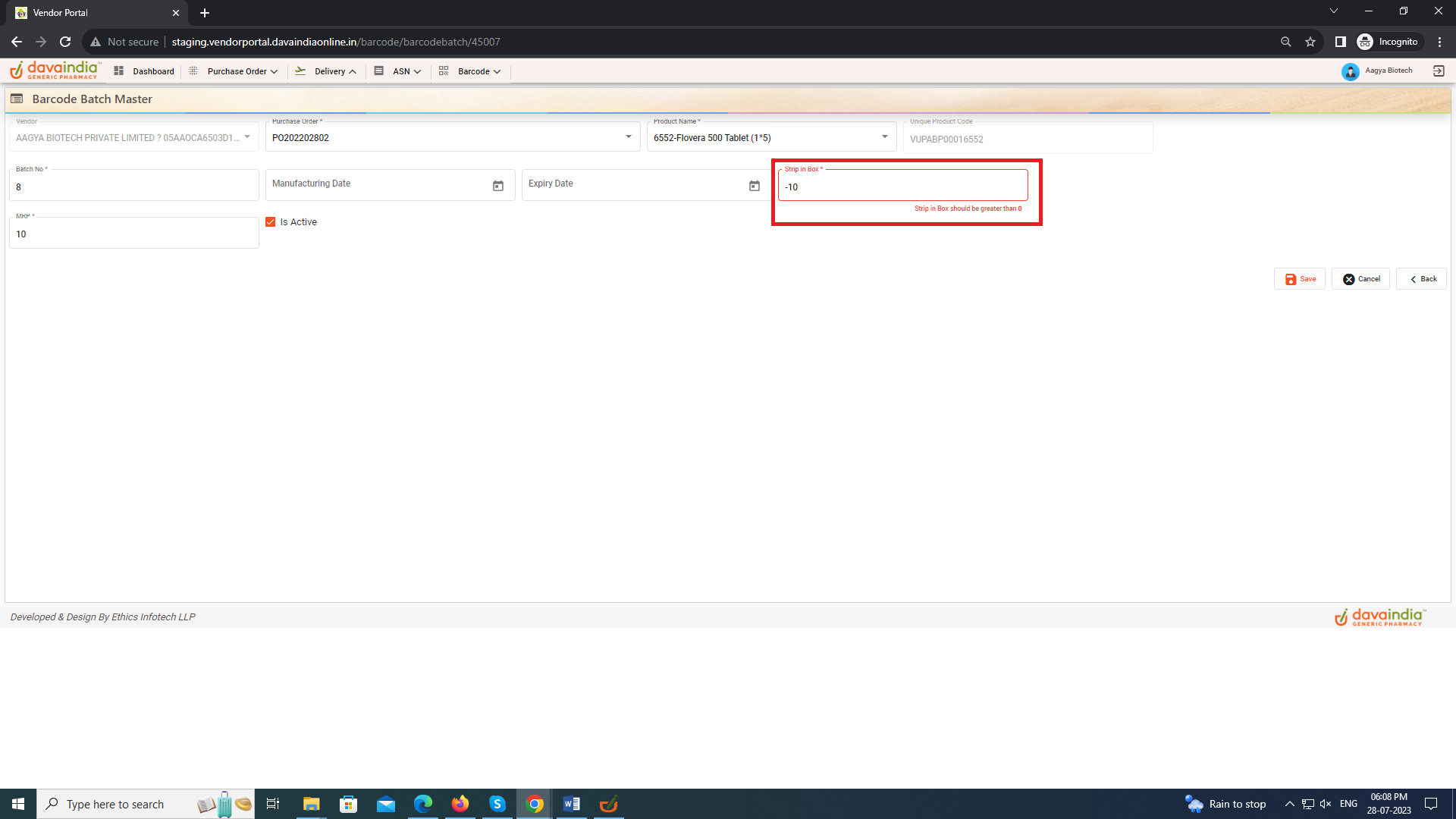
Task: Click the Aagya Biotech user avatar
Action: tap(1350, 71)
